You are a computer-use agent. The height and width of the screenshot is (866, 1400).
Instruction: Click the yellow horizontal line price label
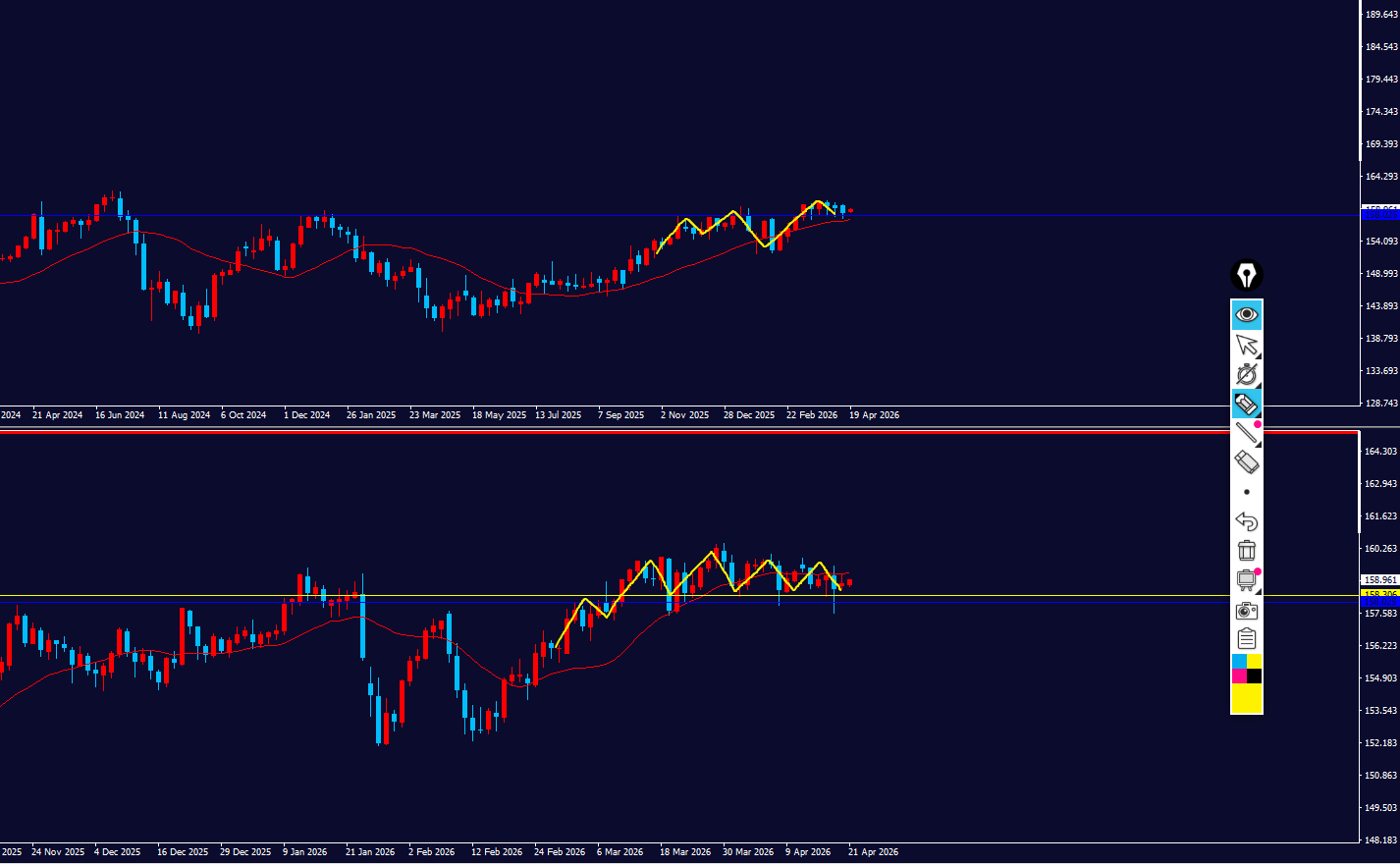pyautogui.click(x=1379, y=595)
